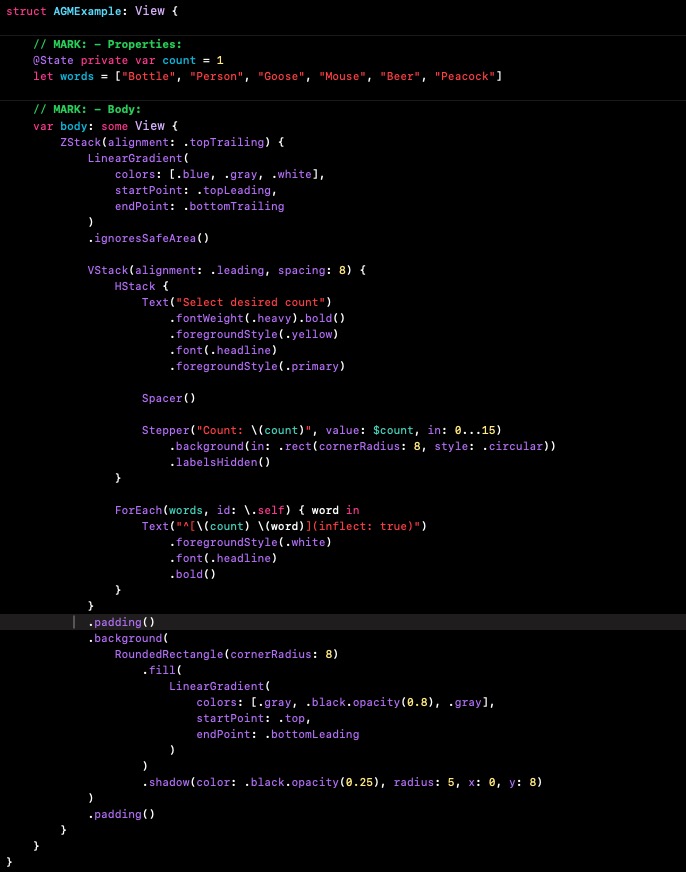Click the .foregroundStyle(.primary) modifier
The width and height of the screenshot is (686, 872).
257,366
